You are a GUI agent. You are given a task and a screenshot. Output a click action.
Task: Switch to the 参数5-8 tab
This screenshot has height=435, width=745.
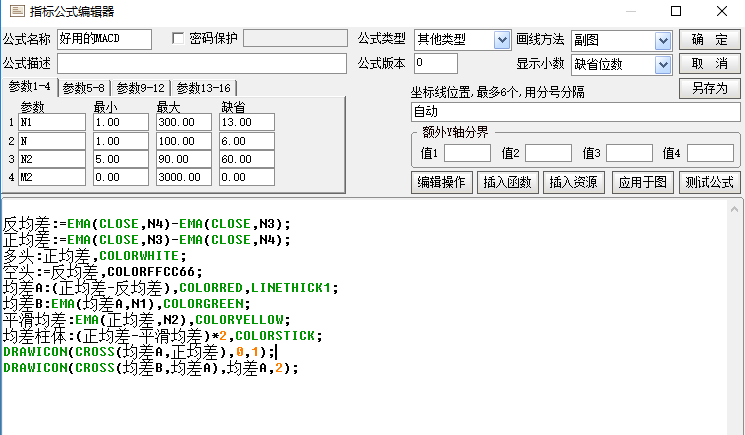(x=85, y=88)
